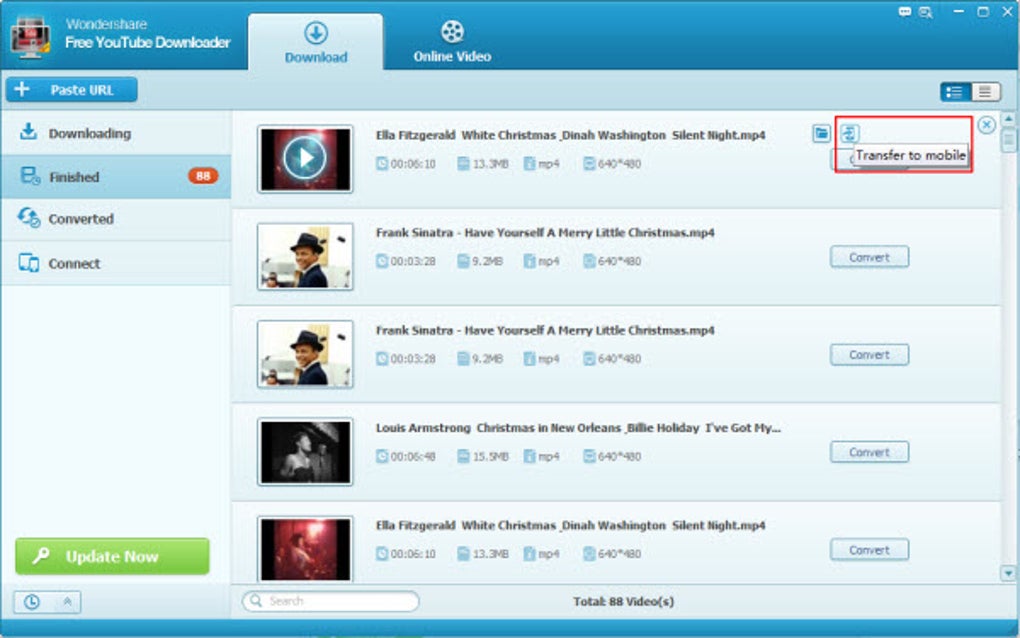Select the first Frank Sinatra thumbnail
Image resolution: width=1020 pixels, height=638 pixels.
(304, 256)
